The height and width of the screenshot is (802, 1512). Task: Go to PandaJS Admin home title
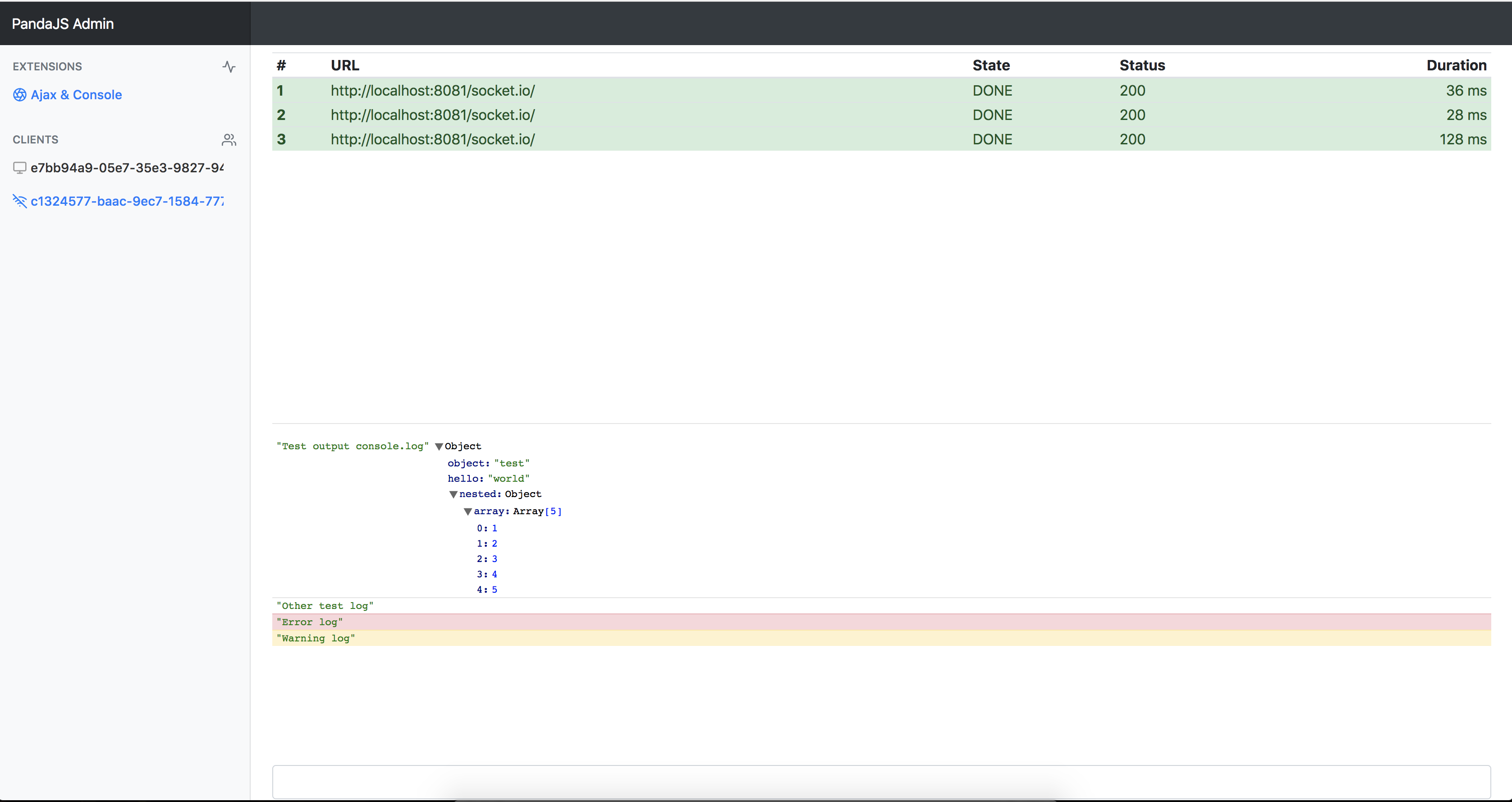pos(63,23)
